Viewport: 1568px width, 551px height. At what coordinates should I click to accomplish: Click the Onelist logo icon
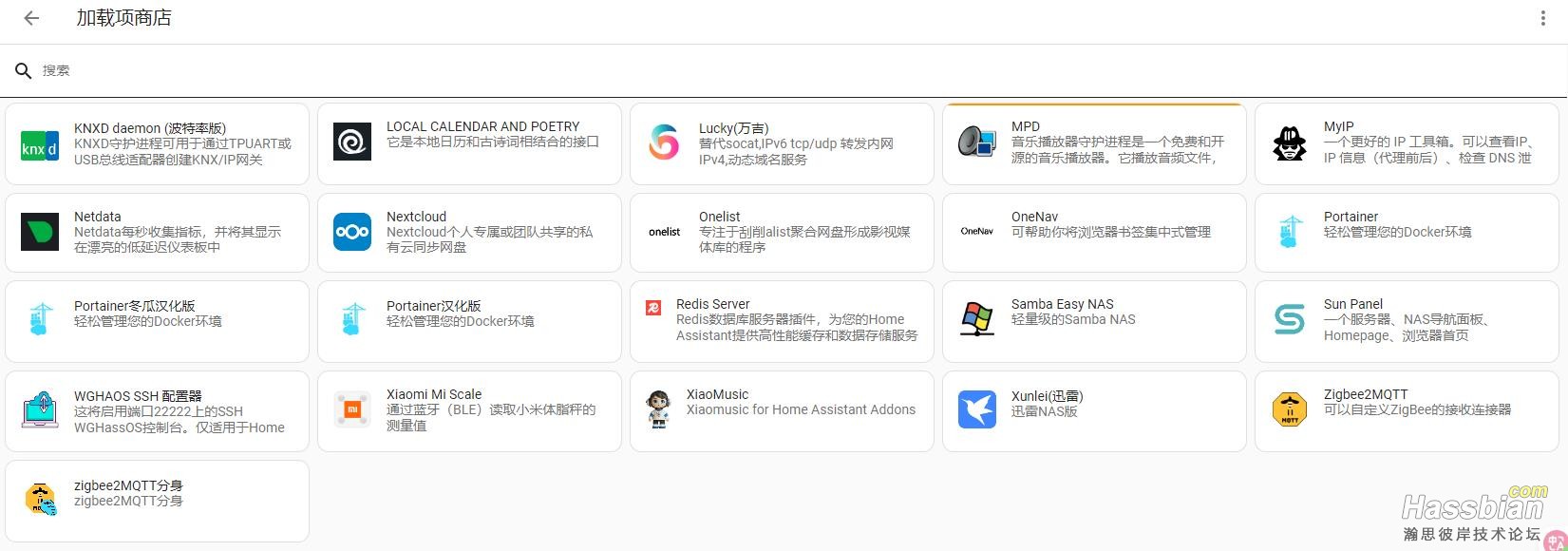point(665,232)
